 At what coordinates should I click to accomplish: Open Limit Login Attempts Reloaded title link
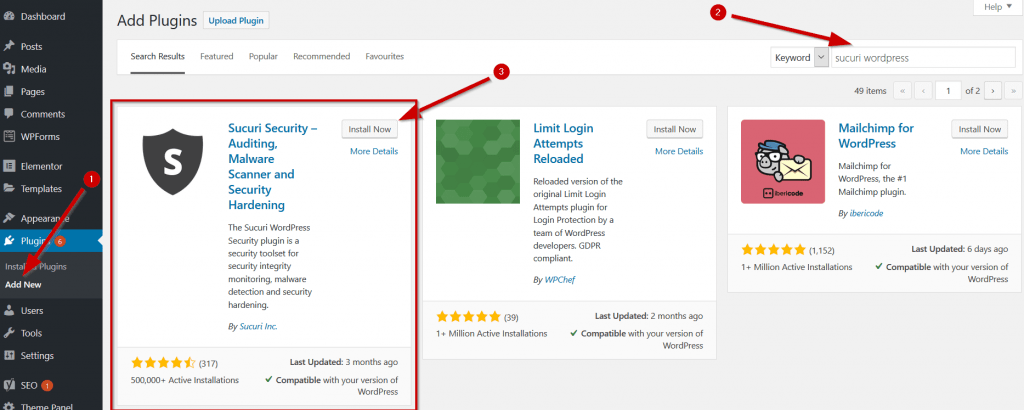564,144
